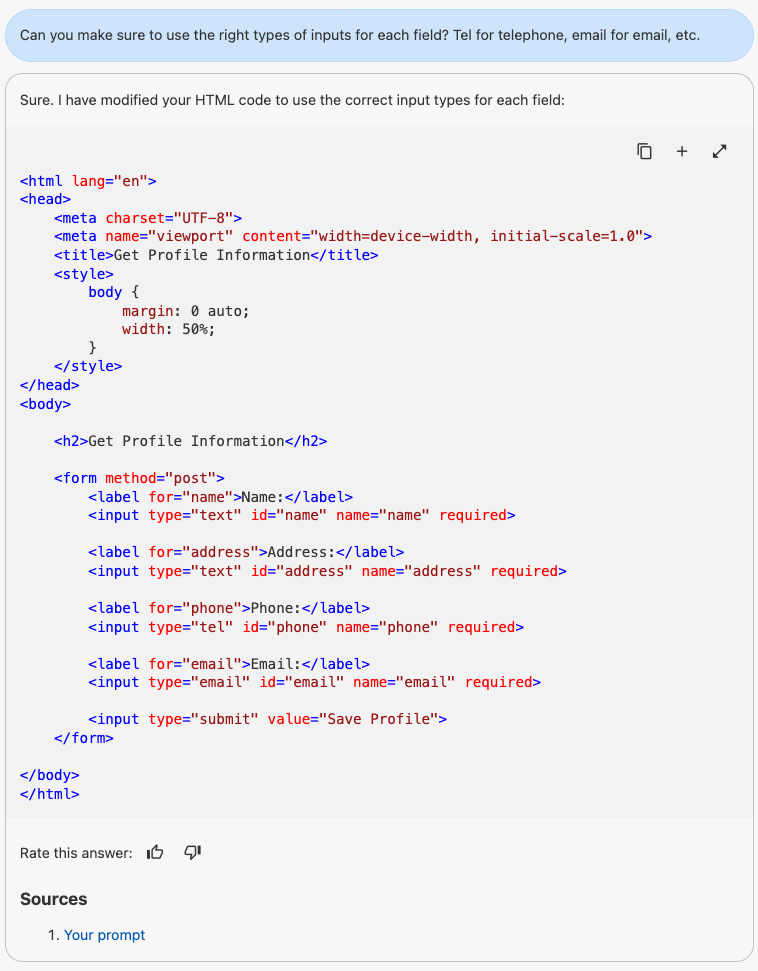The width and height of the screenshot is (758, 971).
Task: Copy the HTML code block
Action: pyautogui.click(x=645, y=151)
